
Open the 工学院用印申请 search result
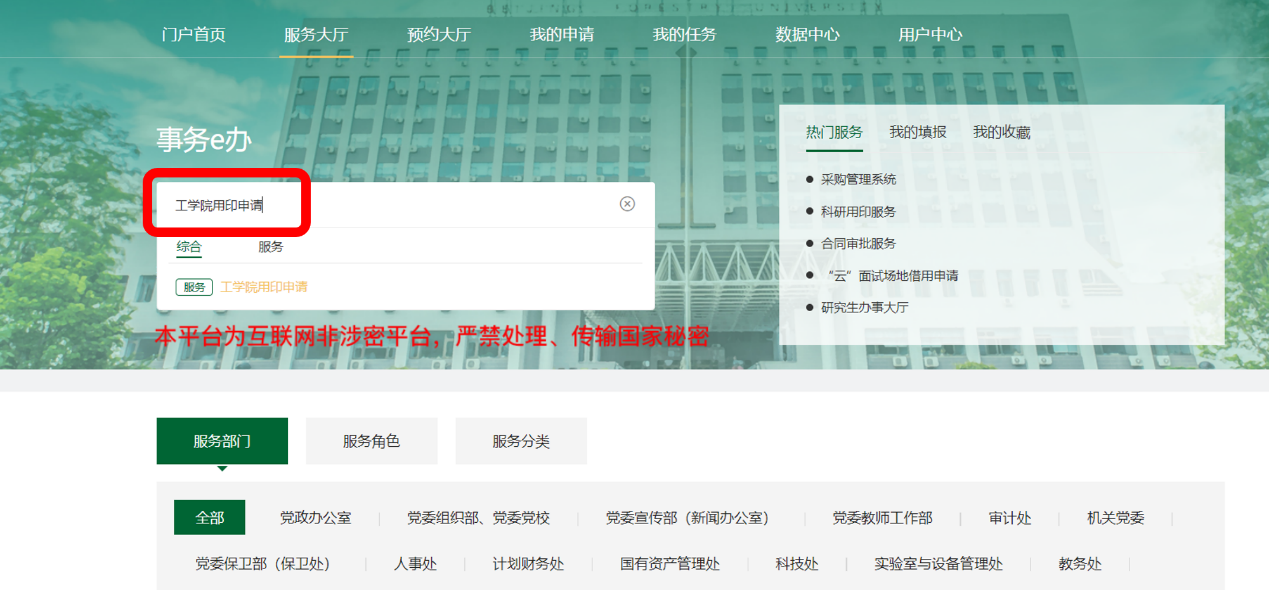pyautogui.click(x=264, y=287)
